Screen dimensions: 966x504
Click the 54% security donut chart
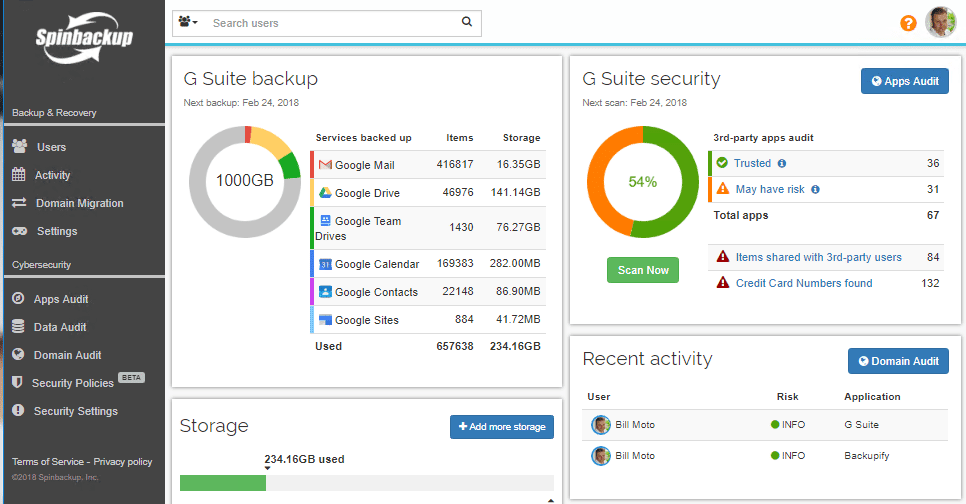pos(643,182)
